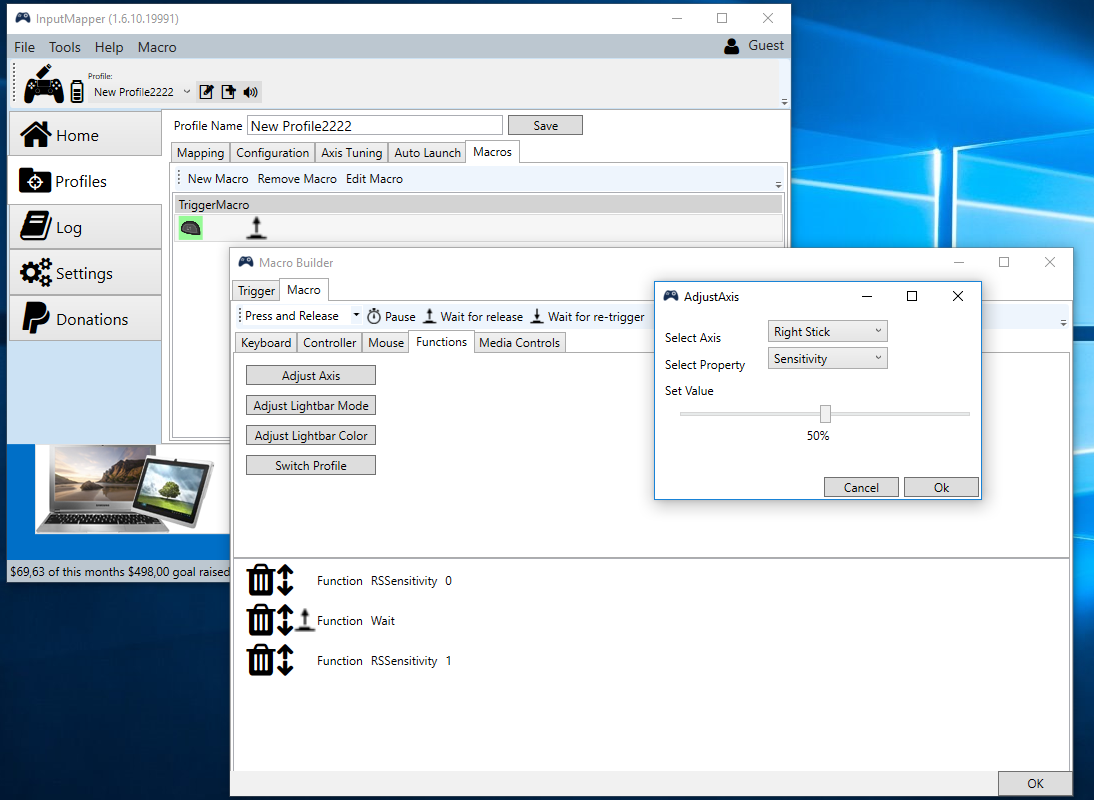
Task: Click Remove Macro in toolbar
Action: click(x=297, y=179)
